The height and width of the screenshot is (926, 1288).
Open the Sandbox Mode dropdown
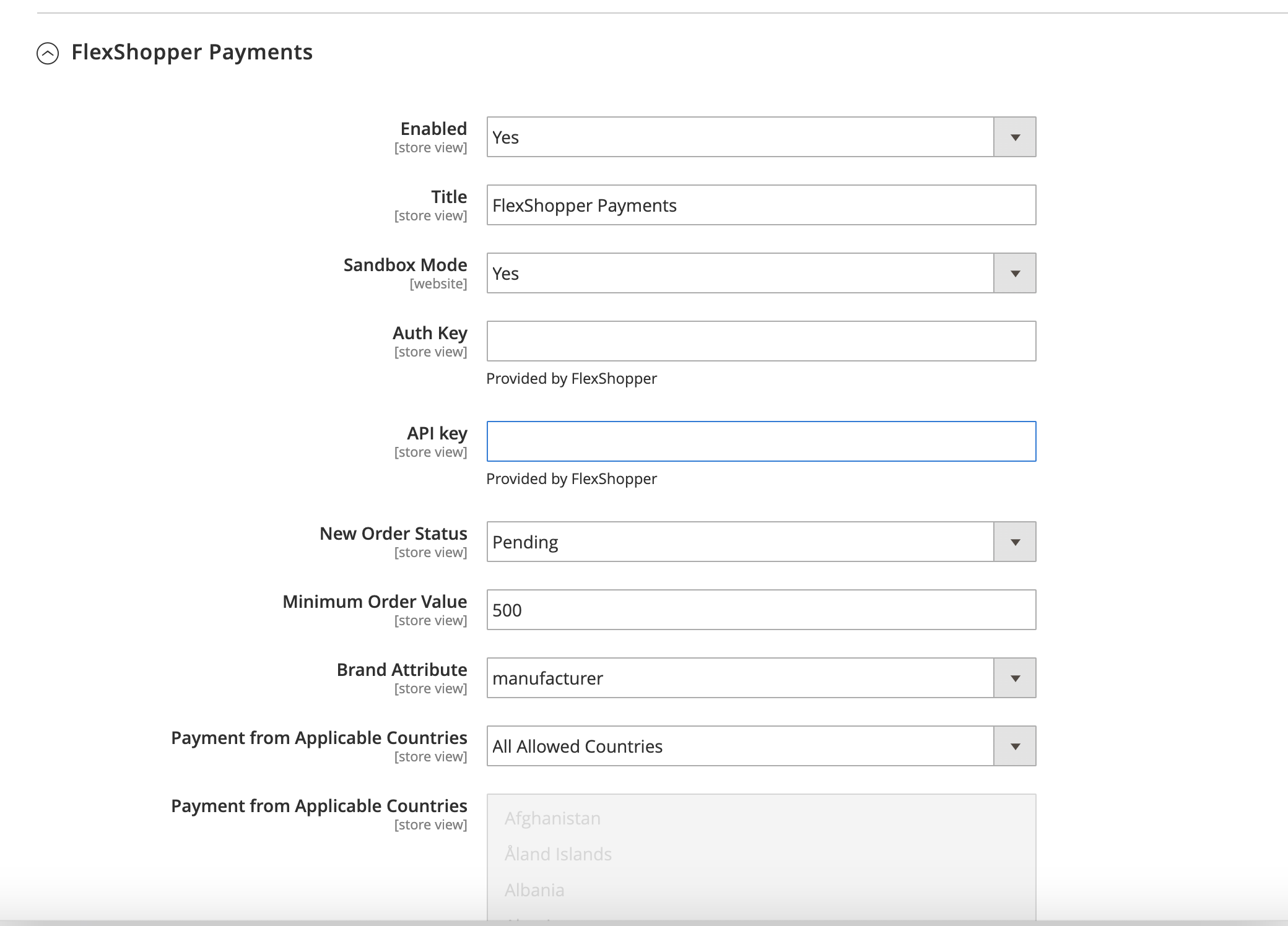[x=761, y=273]
